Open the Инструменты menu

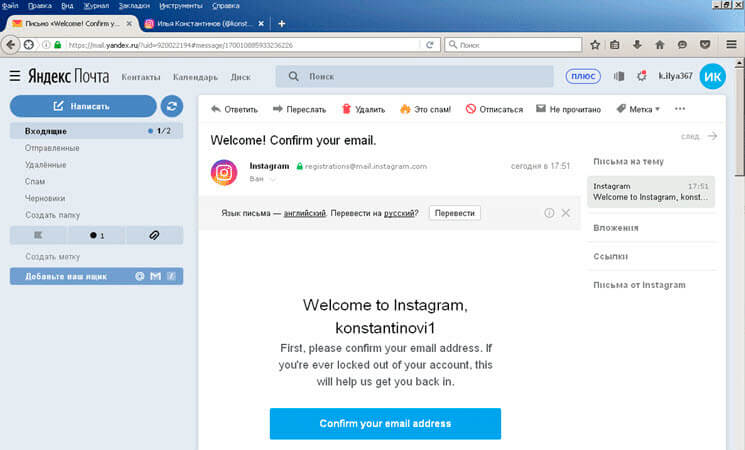point(181,6)
